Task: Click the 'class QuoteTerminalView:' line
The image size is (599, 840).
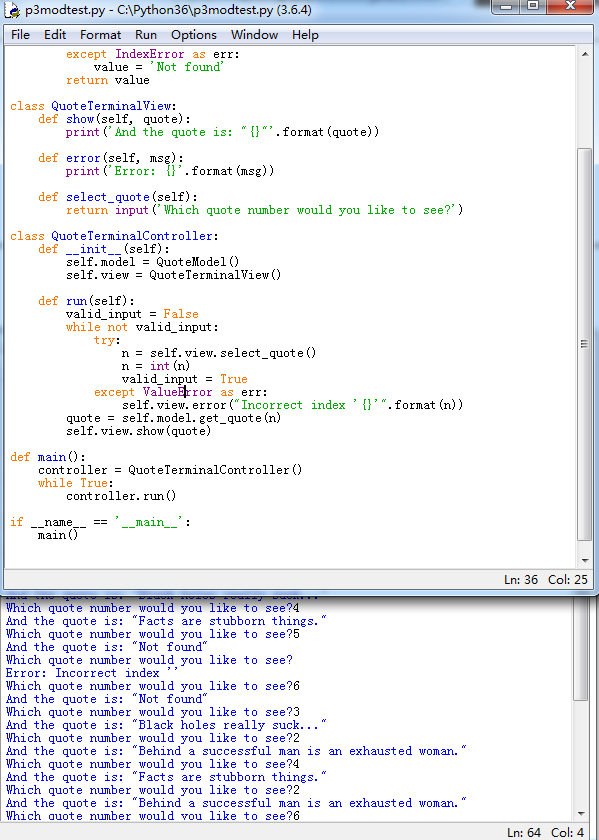Action: tap(93, 106)
